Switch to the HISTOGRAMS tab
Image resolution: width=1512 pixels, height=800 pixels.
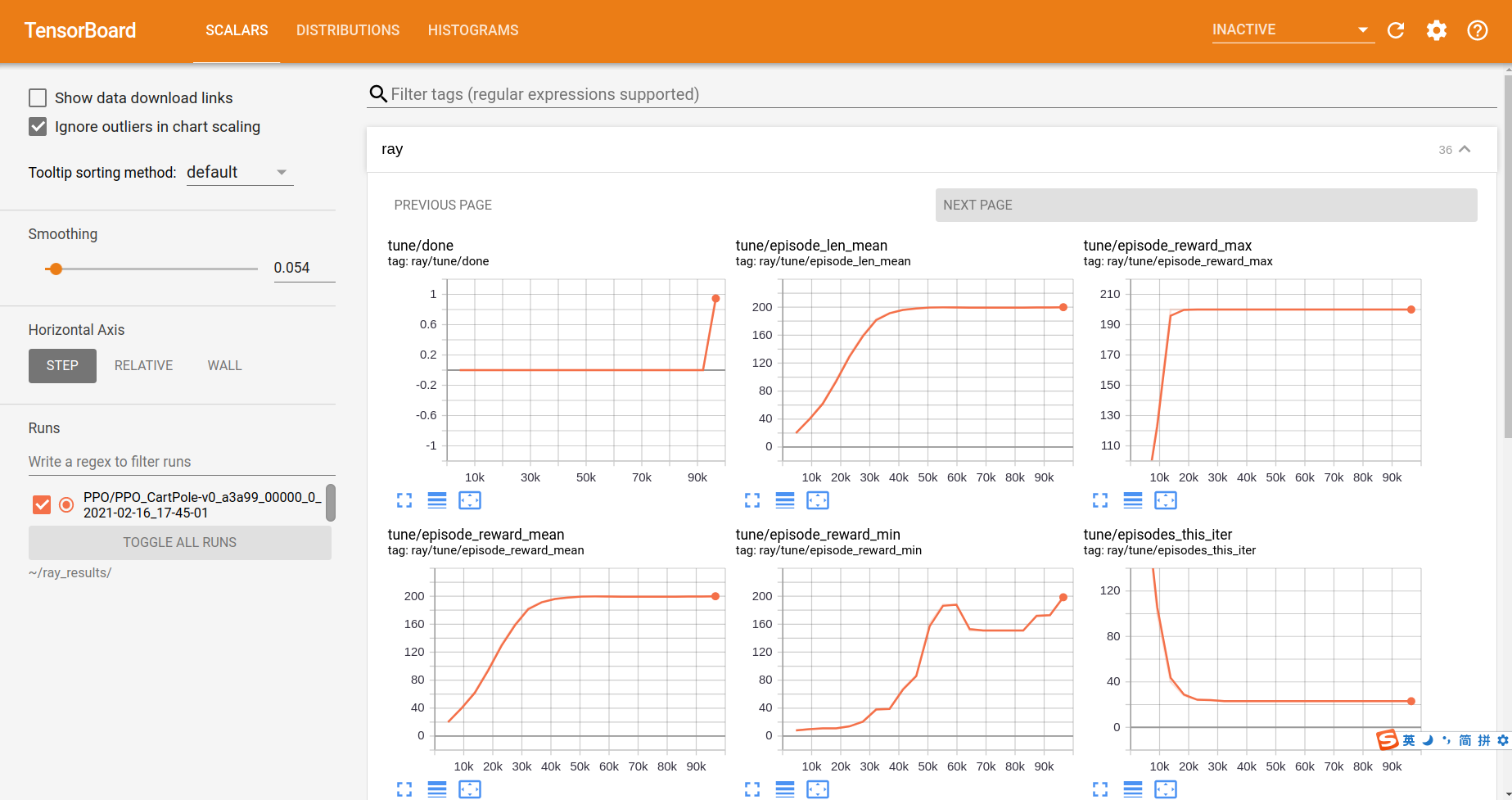473,30
